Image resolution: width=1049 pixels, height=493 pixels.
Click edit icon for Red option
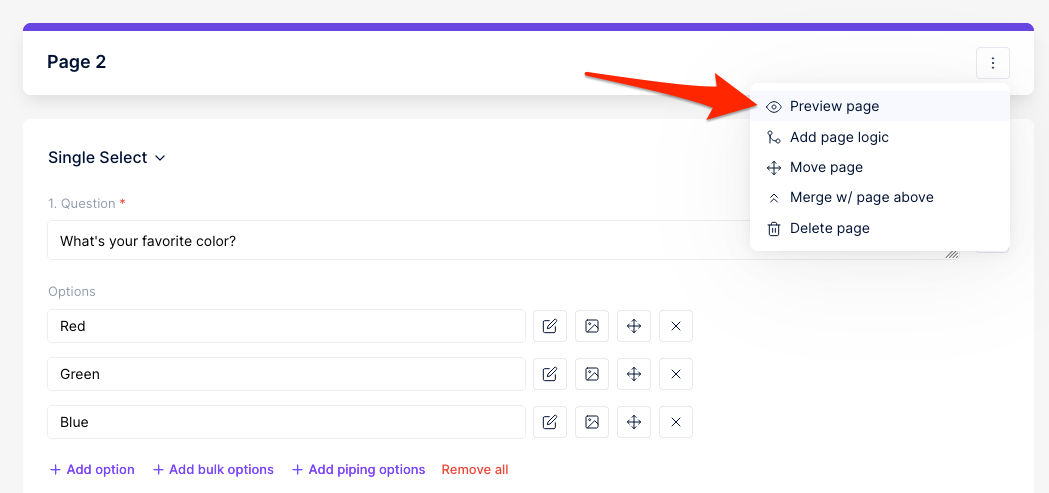550,326
